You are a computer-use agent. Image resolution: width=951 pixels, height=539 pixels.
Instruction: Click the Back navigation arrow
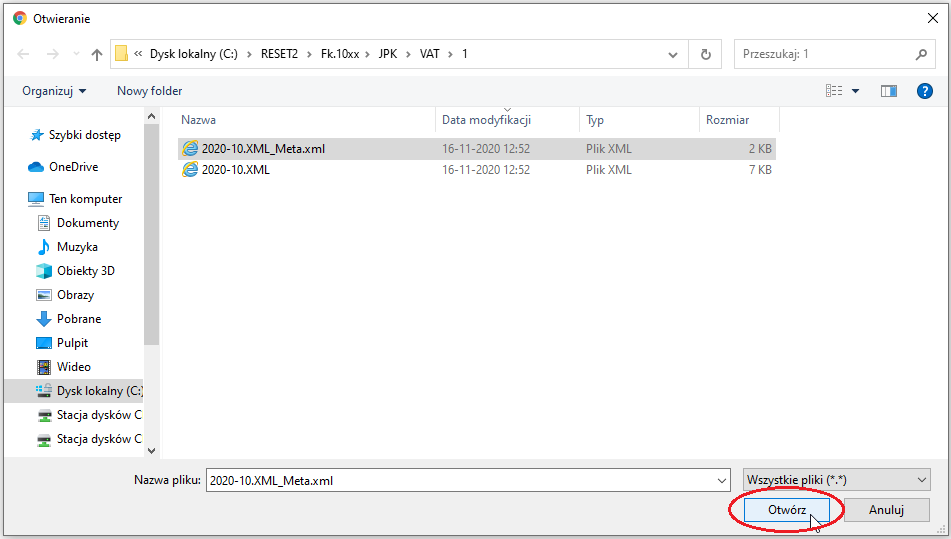[23, 54]
